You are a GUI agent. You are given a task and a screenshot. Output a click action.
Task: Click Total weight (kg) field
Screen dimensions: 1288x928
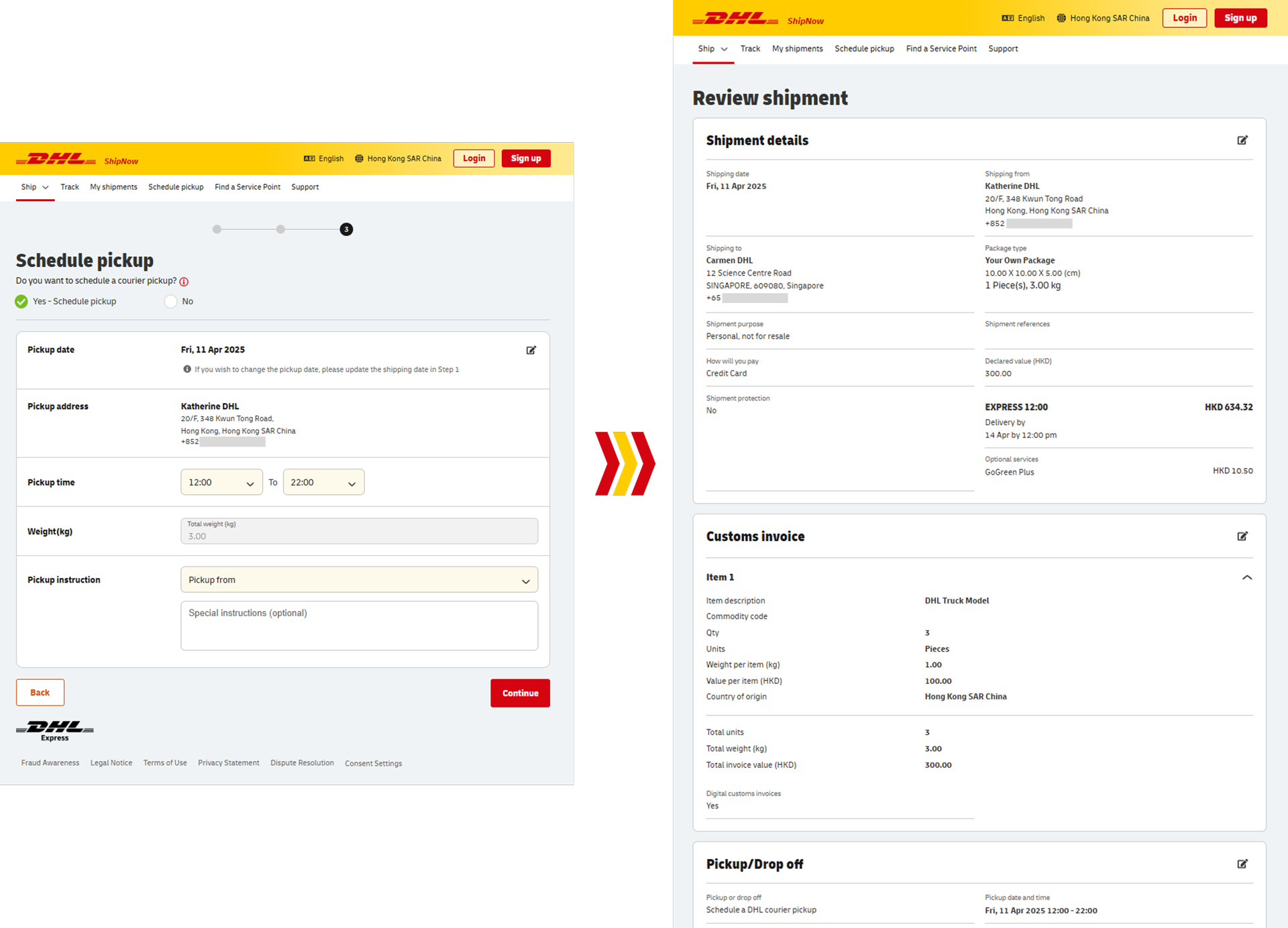359,531
